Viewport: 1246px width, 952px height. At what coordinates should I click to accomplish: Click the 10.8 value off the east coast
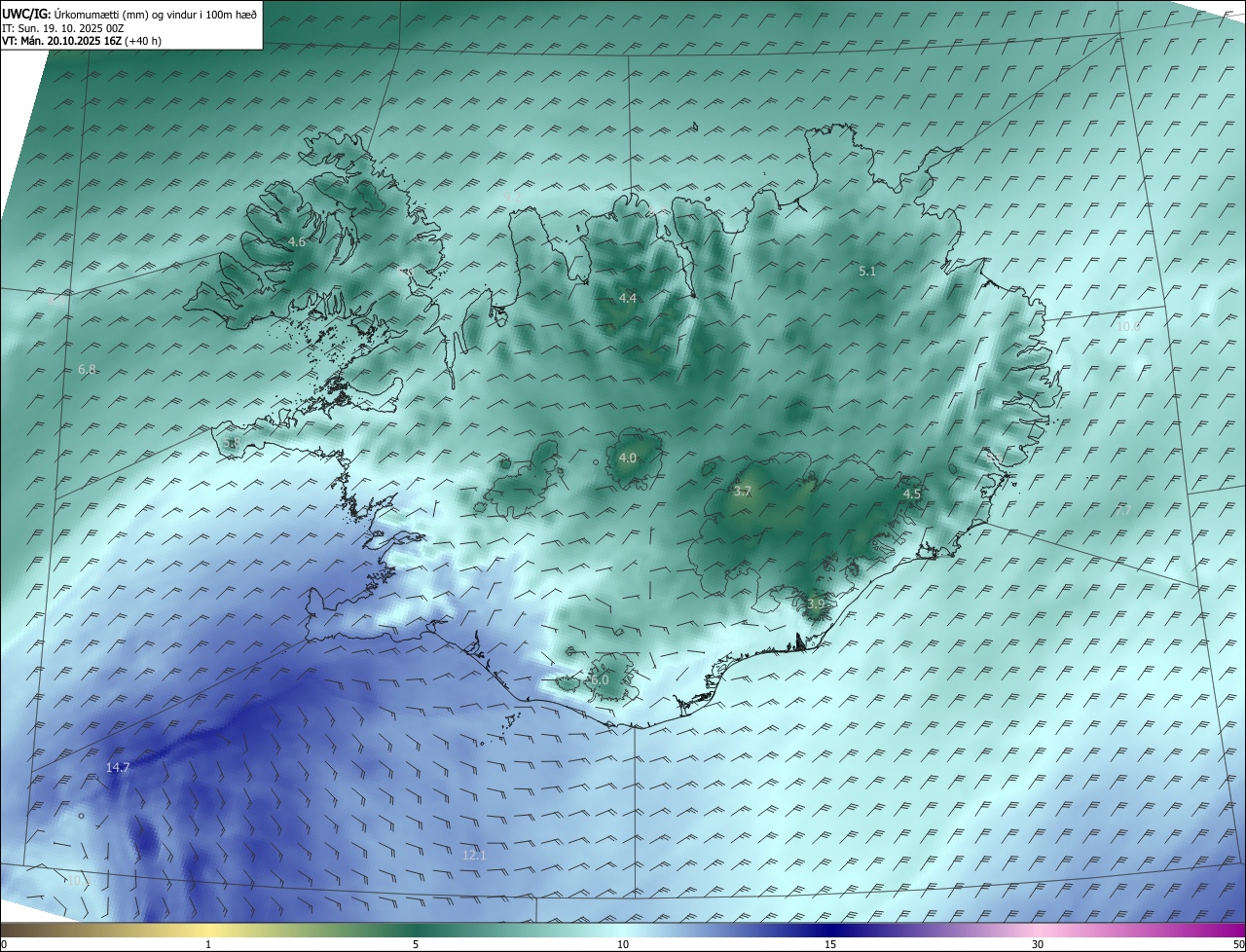[x=1128, y=326]
